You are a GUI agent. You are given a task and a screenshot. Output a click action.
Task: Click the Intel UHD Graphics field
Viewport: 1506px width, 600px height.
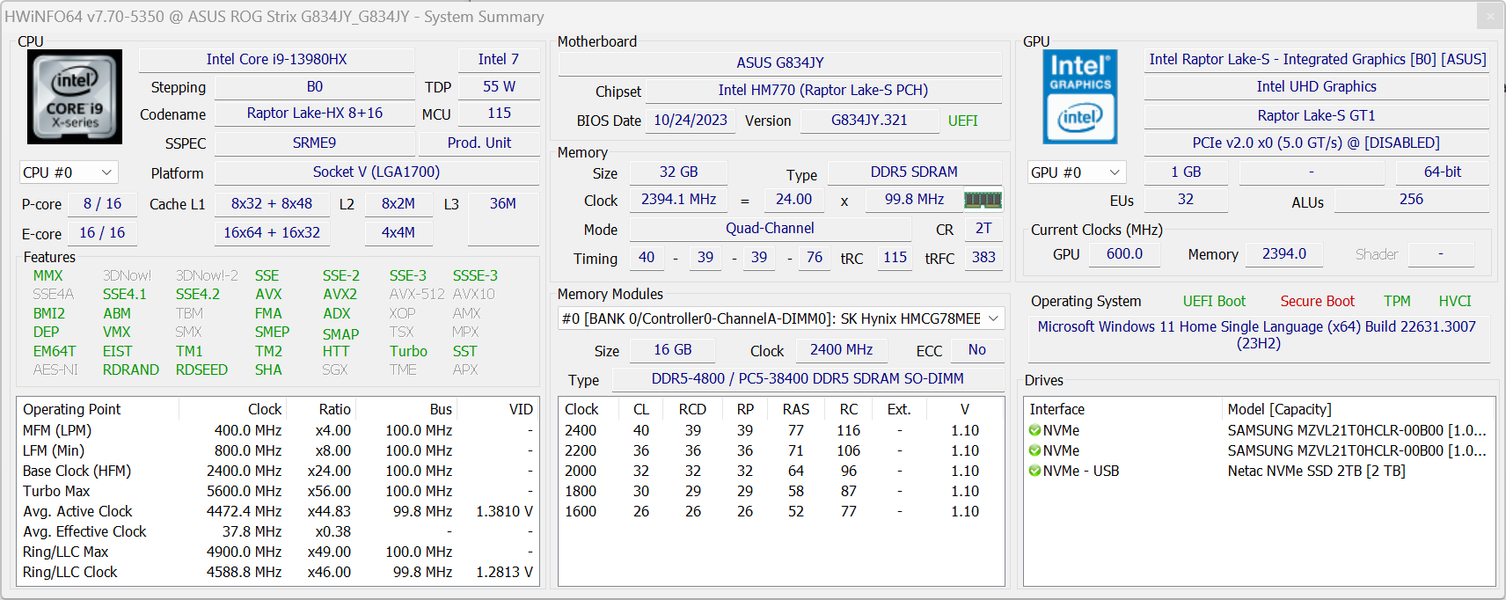[x=1316, y=87]
